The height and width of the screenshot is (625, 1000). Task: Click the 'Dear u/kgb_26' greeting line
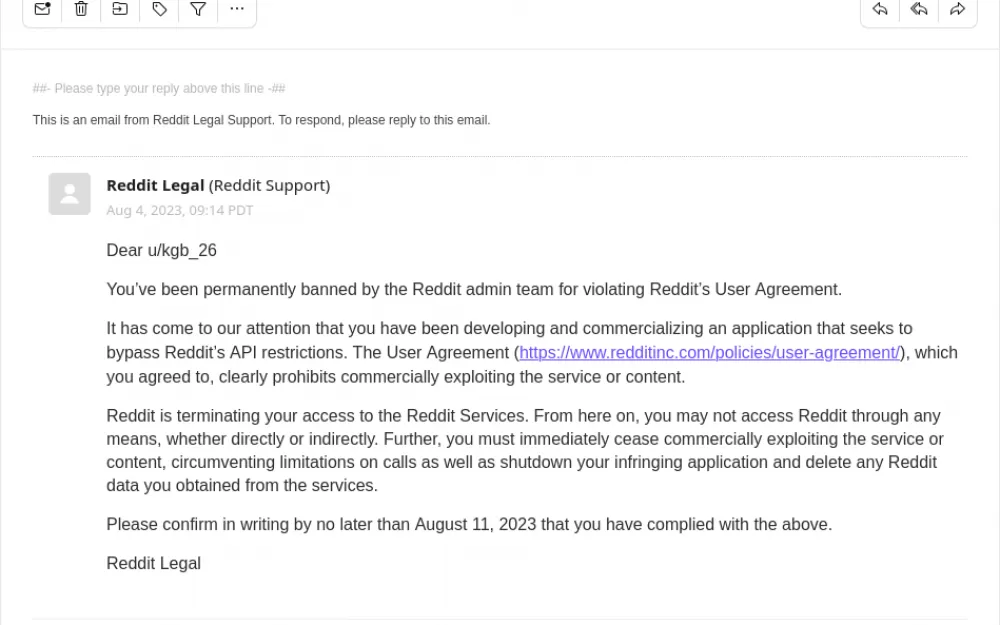point(162,250)
